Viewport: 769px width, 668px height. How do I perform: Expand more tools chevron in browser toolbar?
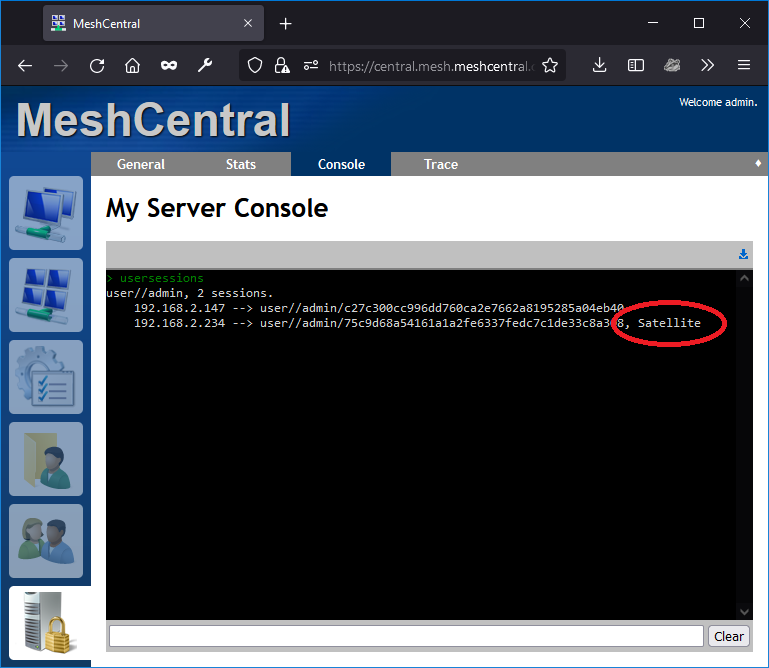[x=708, y=66]
